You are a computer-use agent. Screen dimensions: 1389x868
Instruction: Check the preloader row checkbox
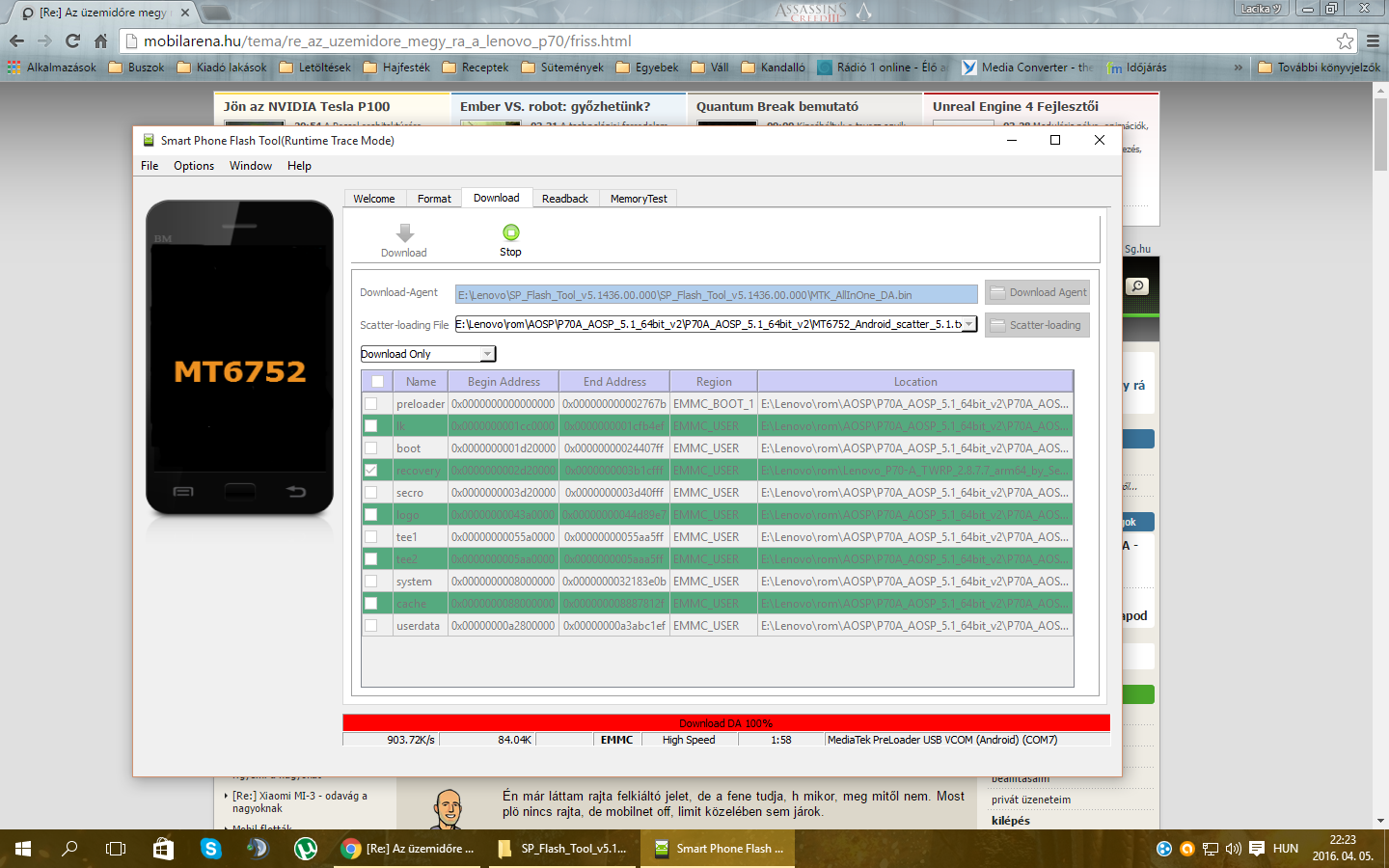(x=370, y=403)
